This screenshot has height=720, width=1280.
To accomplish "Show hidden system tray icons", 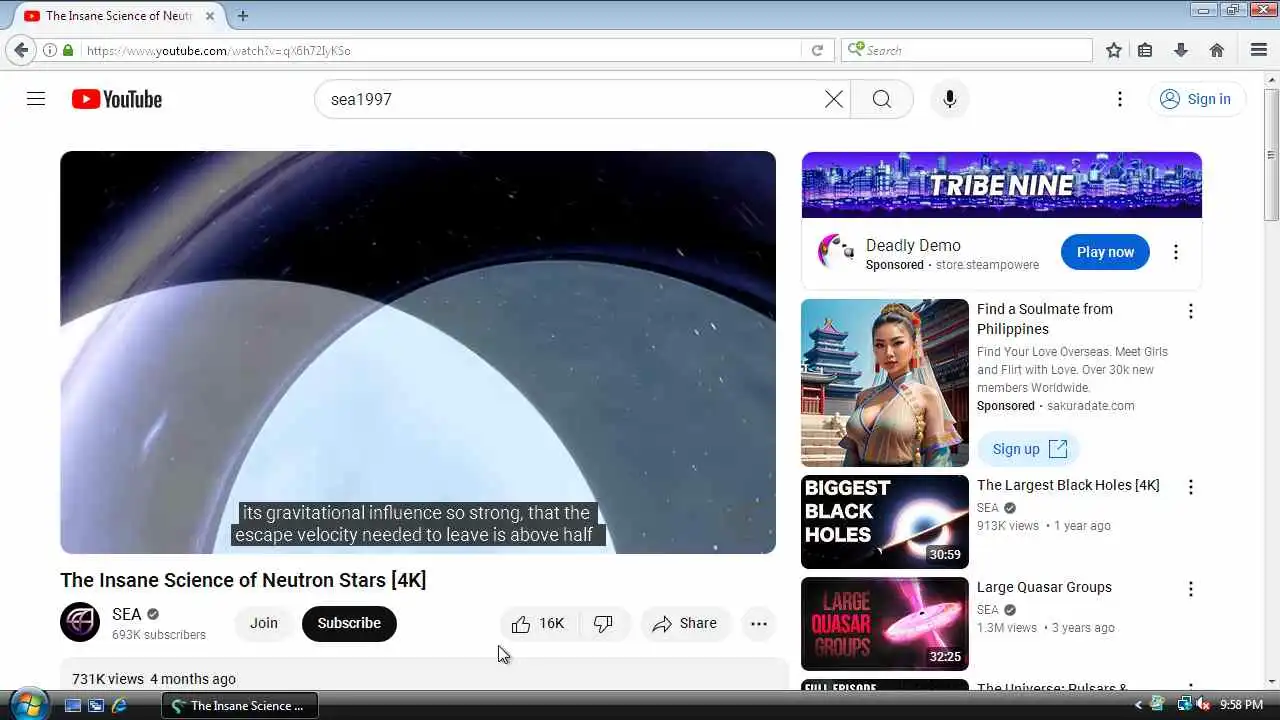I will point(1138,705).
